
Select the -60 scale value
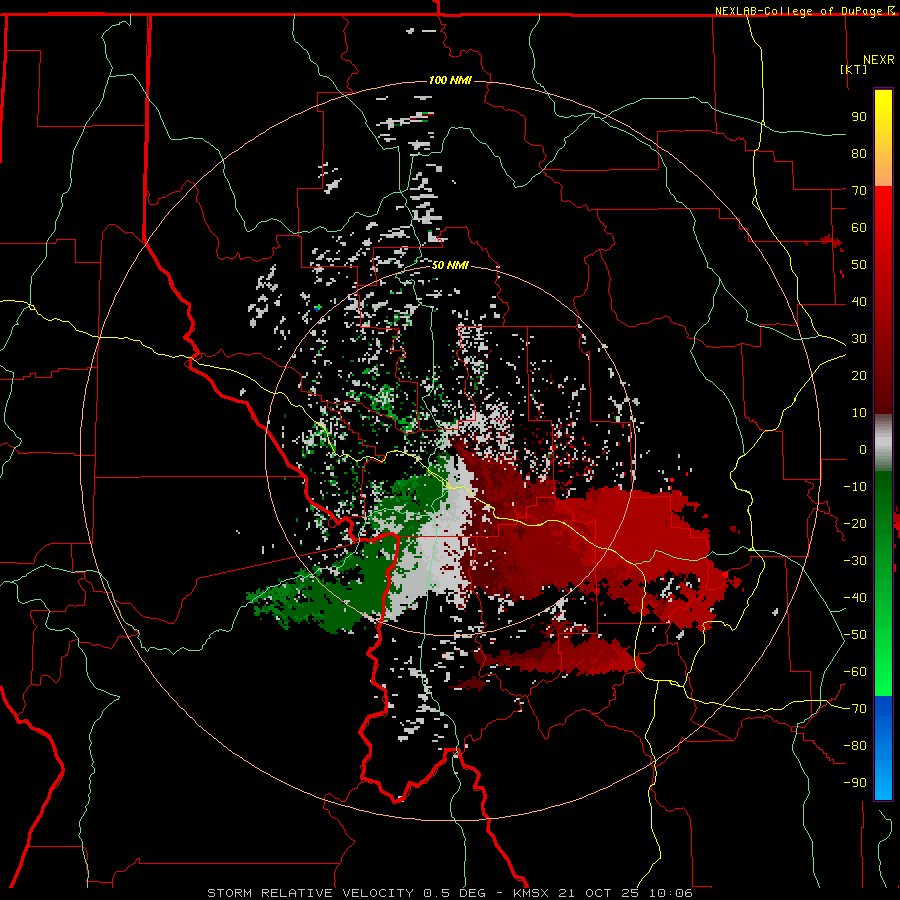tap(855, 672)
